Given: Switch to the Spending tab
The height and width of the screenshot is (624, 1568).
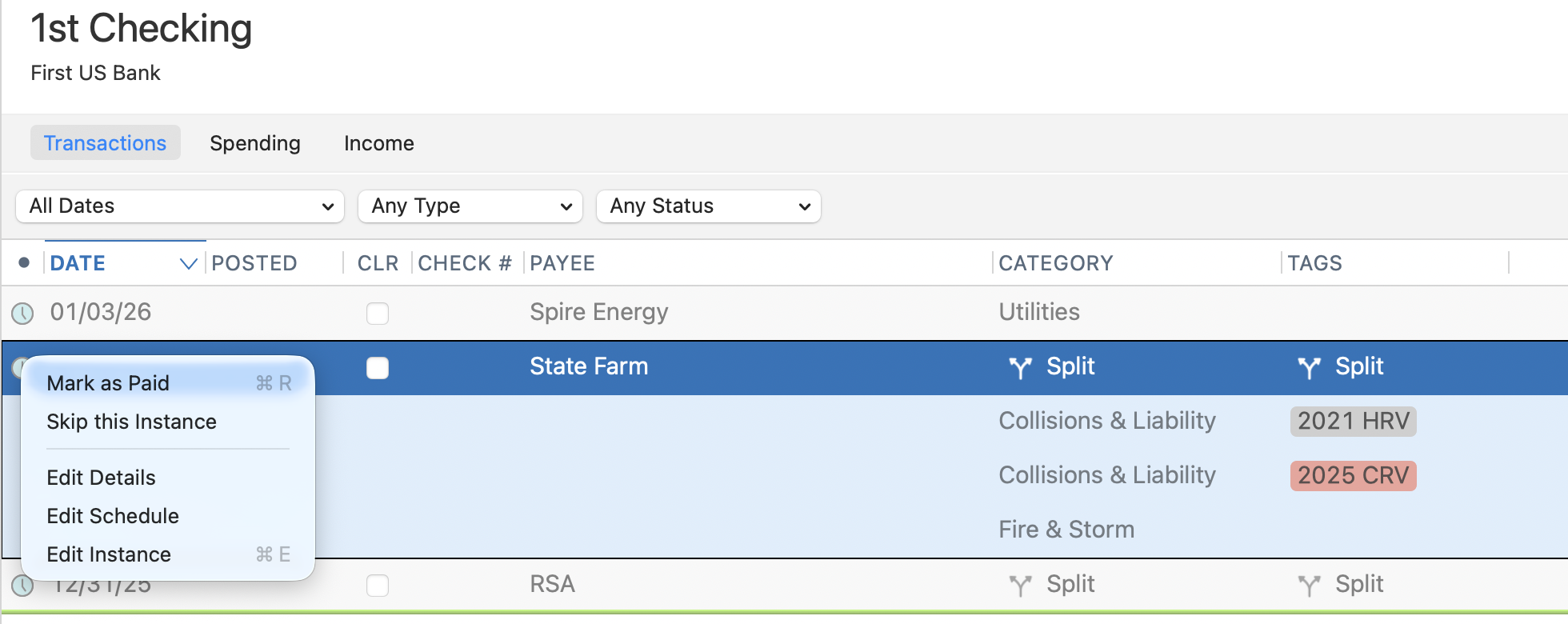Looking at the screenshot, I should pos(255,143).
